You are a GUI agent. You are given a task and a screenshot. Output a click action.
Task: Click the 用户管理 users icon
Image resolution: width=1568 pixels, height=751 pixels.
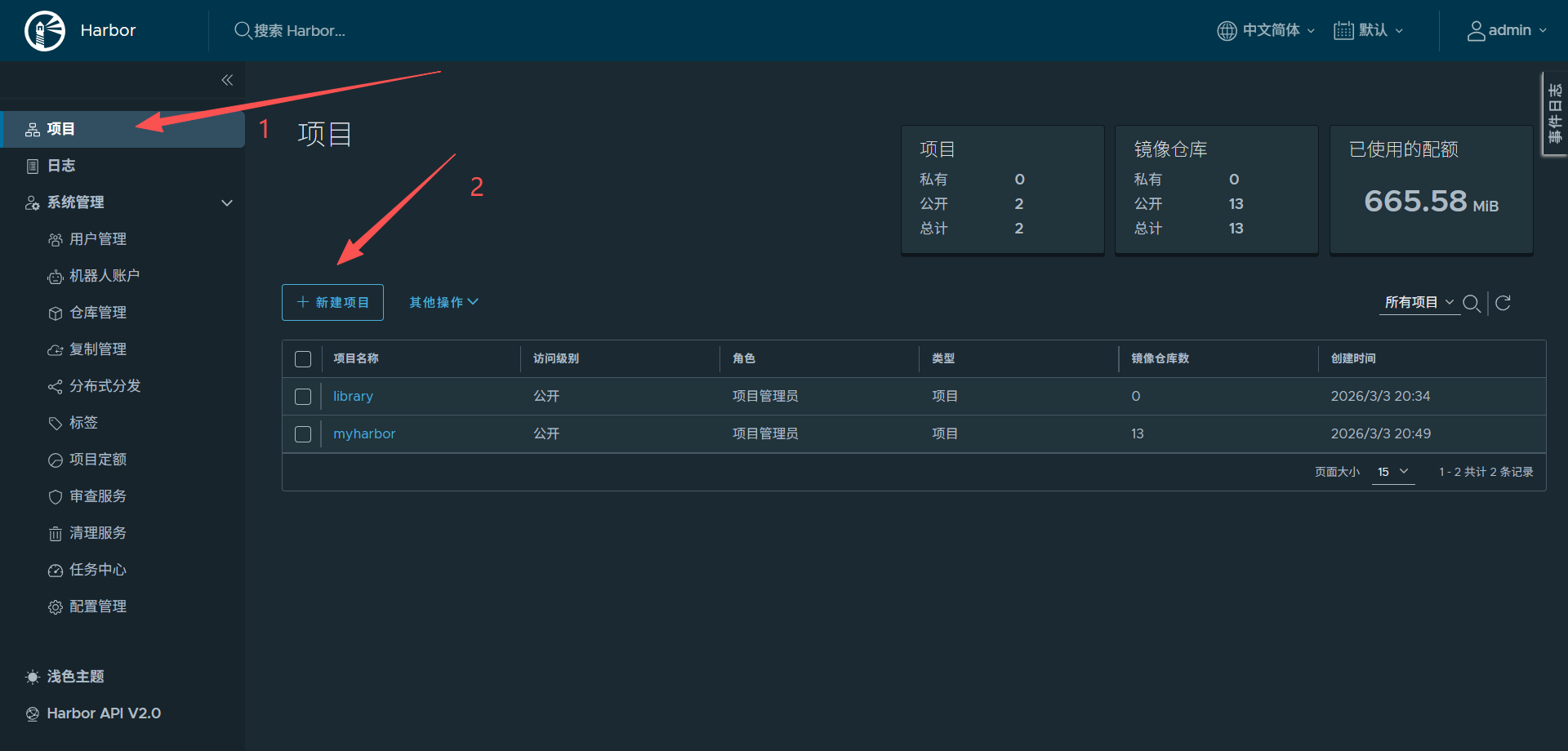[x=55, y=239]
